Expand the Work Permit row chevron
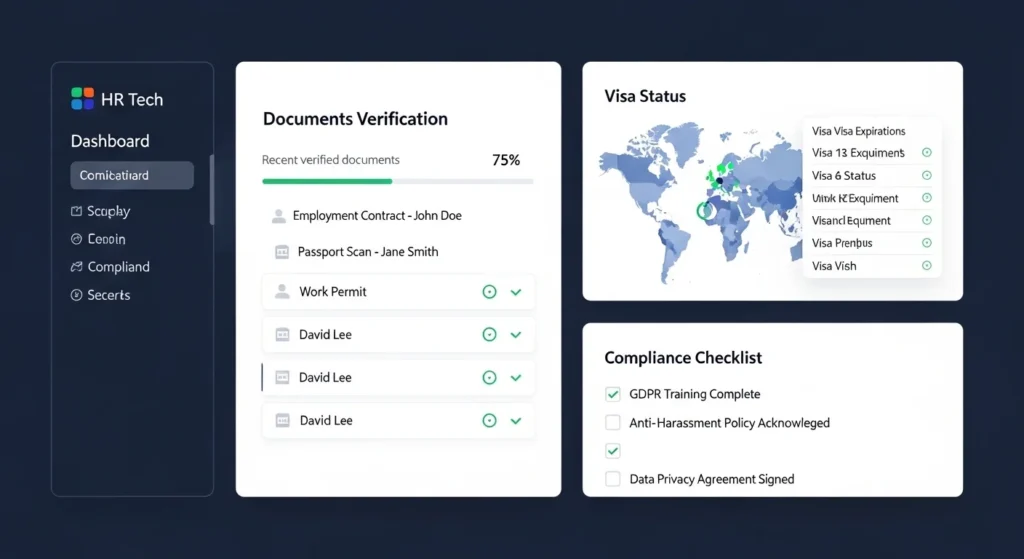Screen dimensions: 1024x559 tap(516, 292)
